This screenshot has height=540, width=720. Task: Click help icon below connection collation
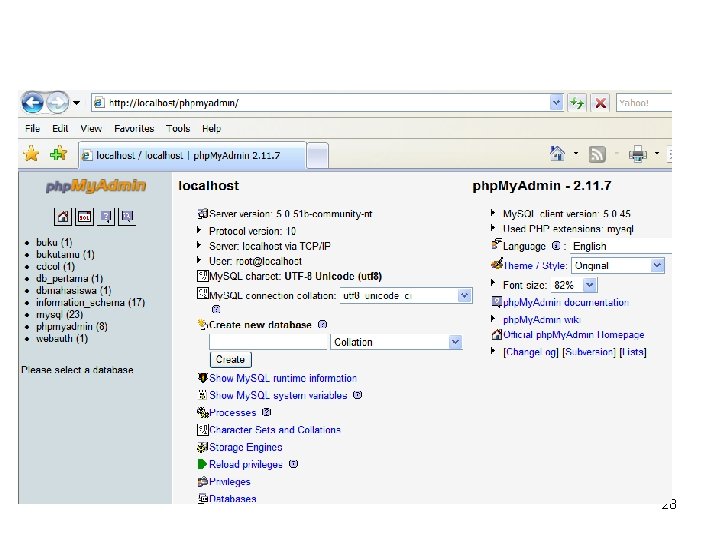pyautogui.click(x=216, y=309)
